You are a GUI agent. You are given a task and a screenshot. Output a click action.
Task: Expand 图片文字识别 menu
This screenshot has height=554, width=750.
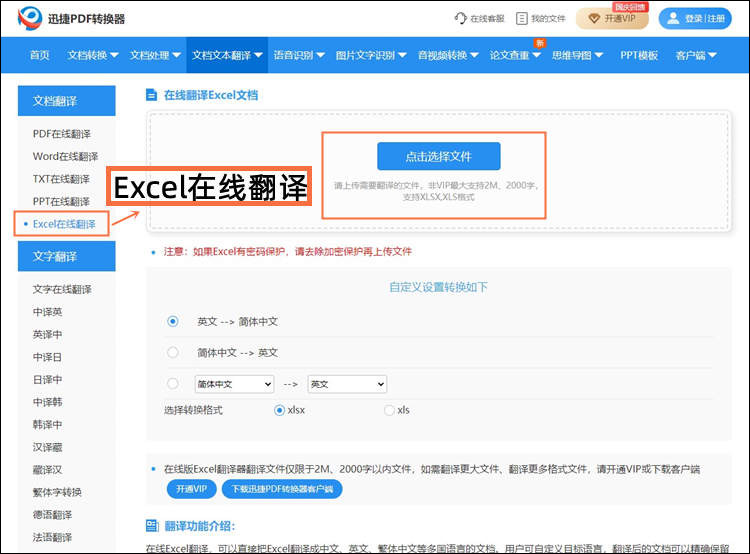point(371,55)
